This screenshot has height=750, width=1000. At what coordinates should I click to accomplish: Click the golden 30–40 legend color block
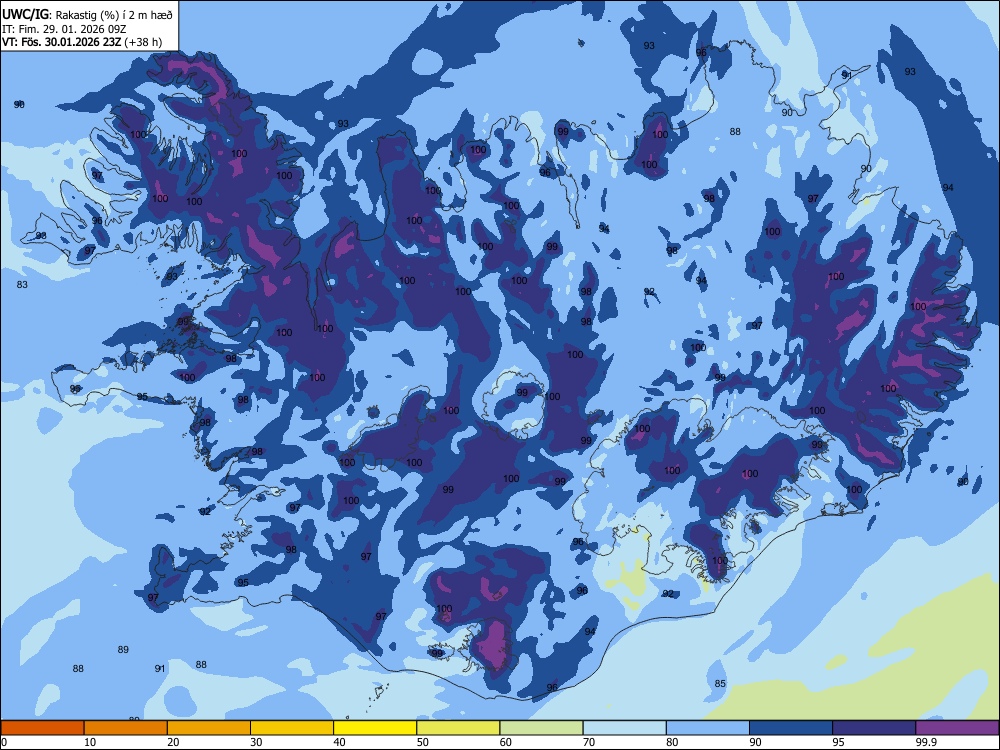pos(292,728)
